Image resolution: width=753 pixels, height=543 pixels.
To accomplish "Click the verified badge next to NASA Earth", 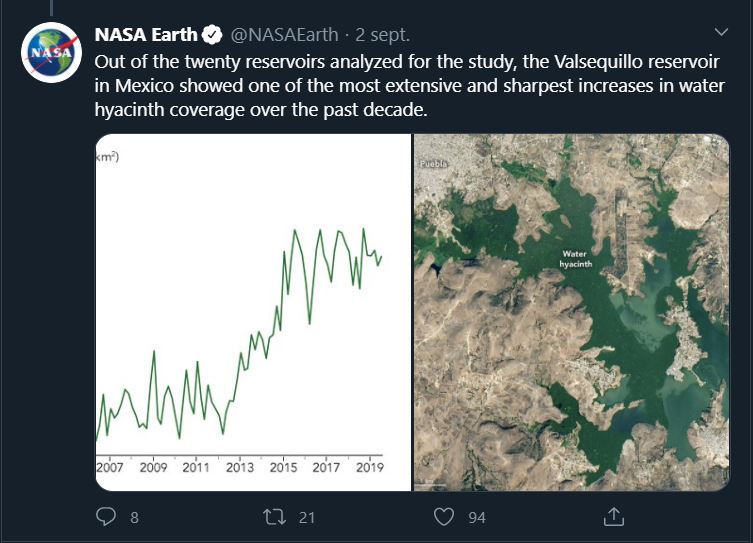I will coord(212,35).
